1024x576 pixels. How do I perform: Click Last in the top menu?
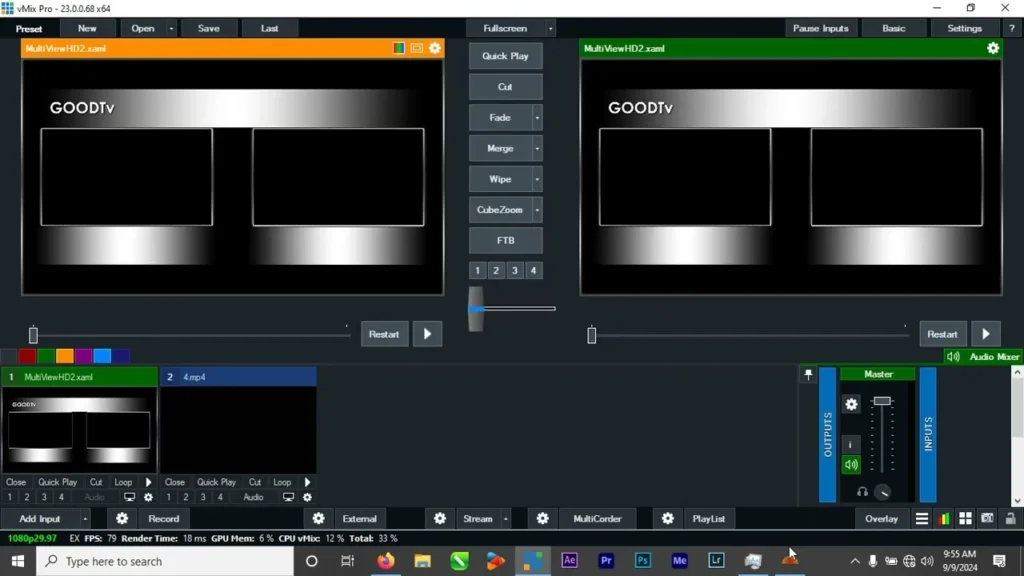[x=269, y=28]
